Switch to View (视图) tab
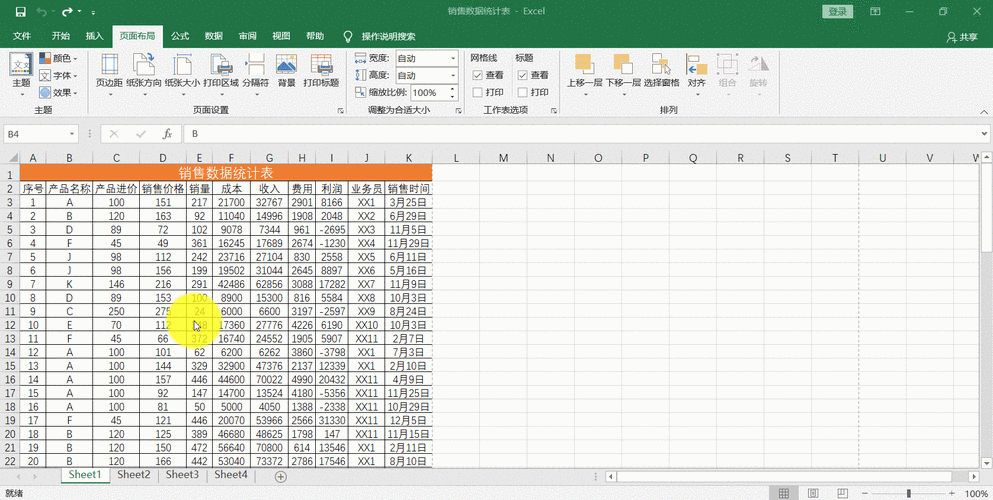Image resolution: width=993 pixels, height=500 pixels. point(281,36)
